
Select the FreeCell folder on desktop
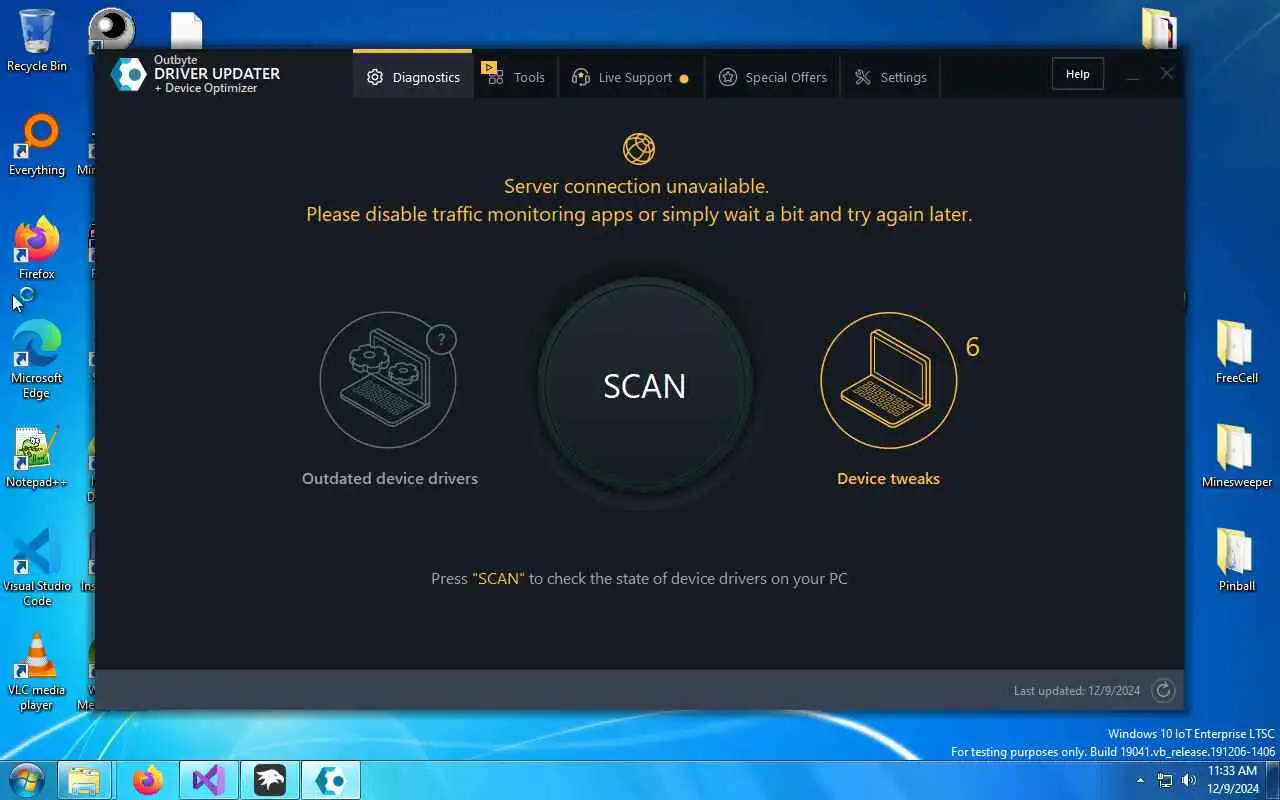[x=1237, y=352]
